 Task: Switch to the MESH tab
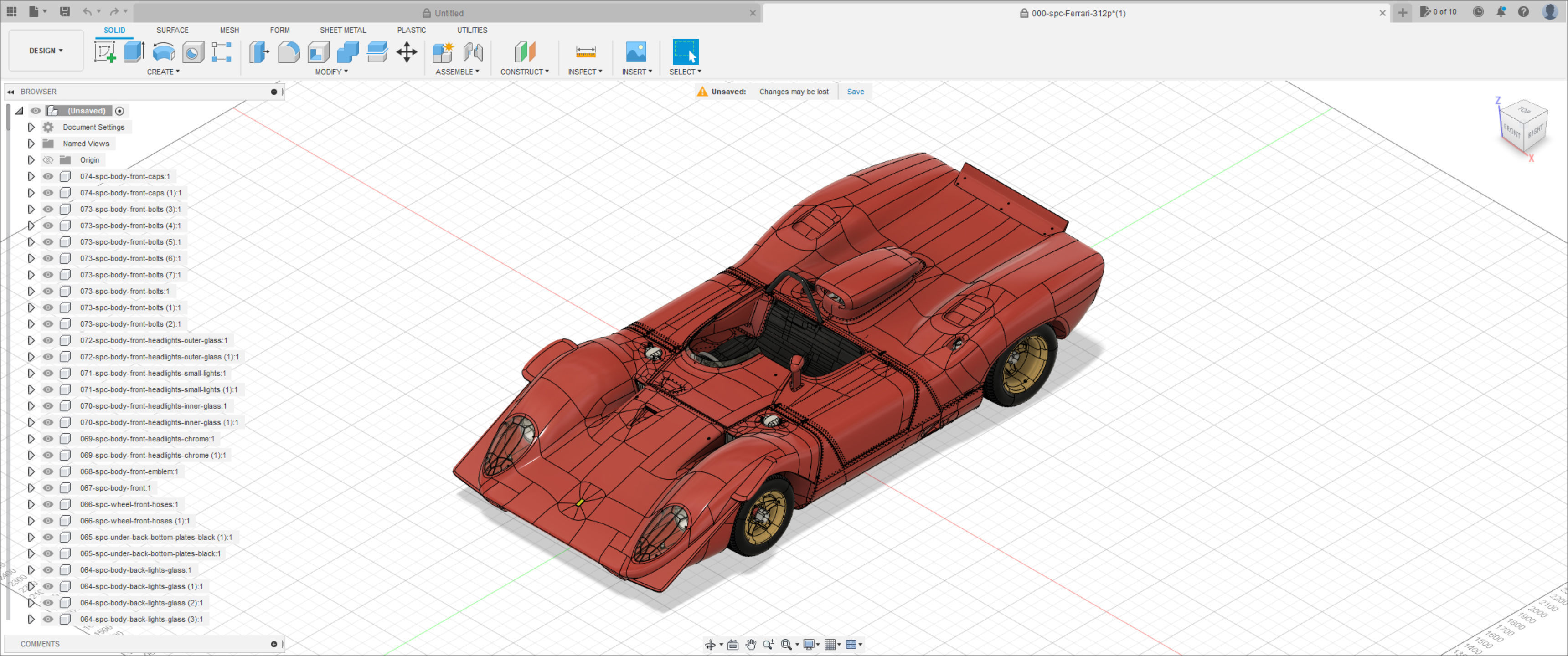pyautogui.click(x=229, y=30)
